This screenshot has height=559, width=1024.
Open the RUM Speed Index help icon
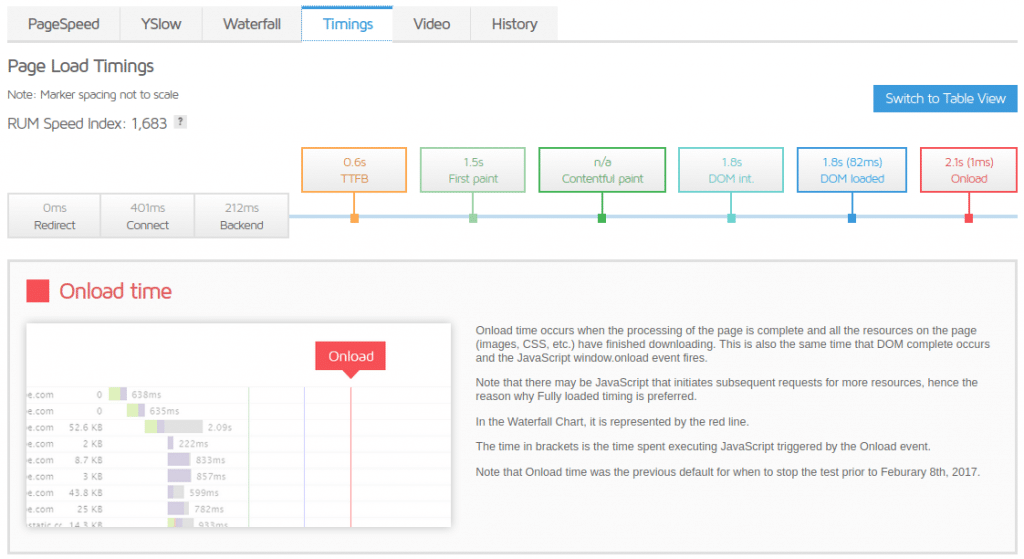pos(180,121)
